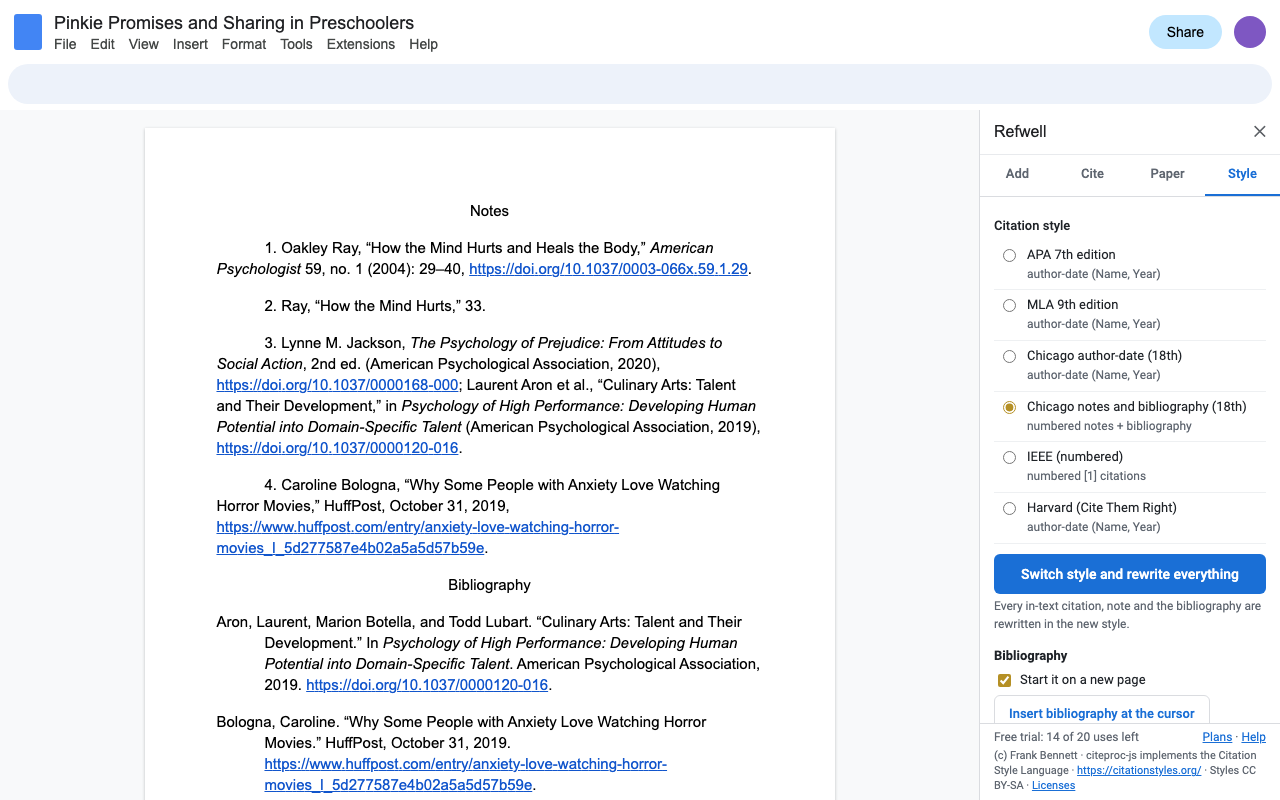Viewport: 1280px width, 800px height.
Task: Pick IEEE (numbered) citation style
Action: click(1009, 457)
